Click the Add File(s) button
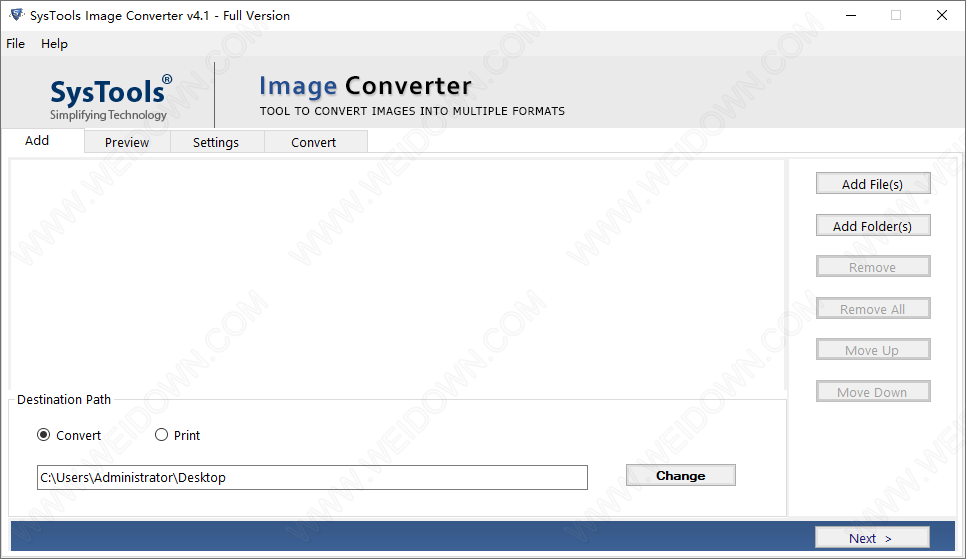This screenshot has width=966, height=559. point(873,184)
